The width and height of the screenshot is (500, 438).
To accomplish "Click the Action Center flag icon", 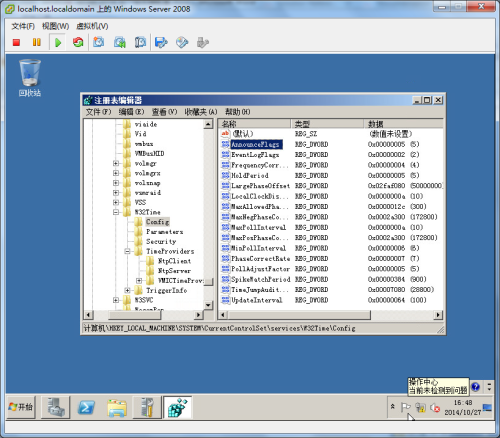I will (406, 407).
